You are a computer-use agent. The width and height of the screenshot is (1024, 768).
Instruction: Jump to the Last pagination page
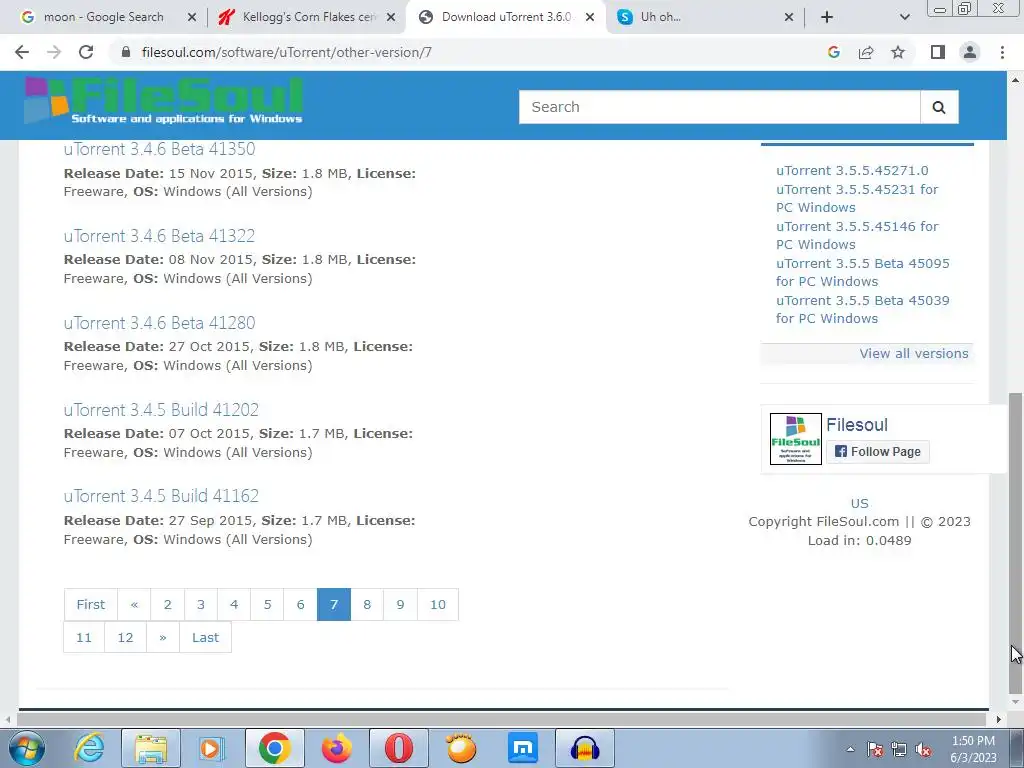click(205, 637)
